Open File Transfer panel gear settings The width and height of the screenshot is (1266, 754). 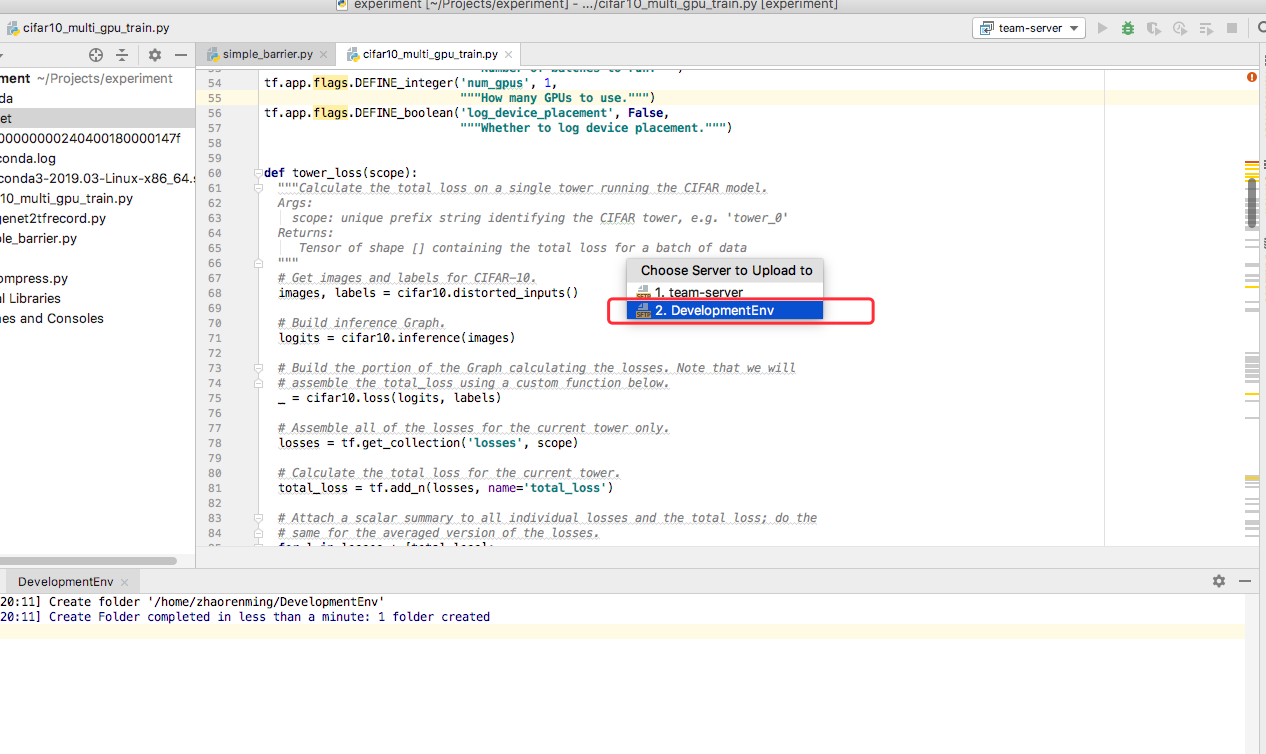1218,581
